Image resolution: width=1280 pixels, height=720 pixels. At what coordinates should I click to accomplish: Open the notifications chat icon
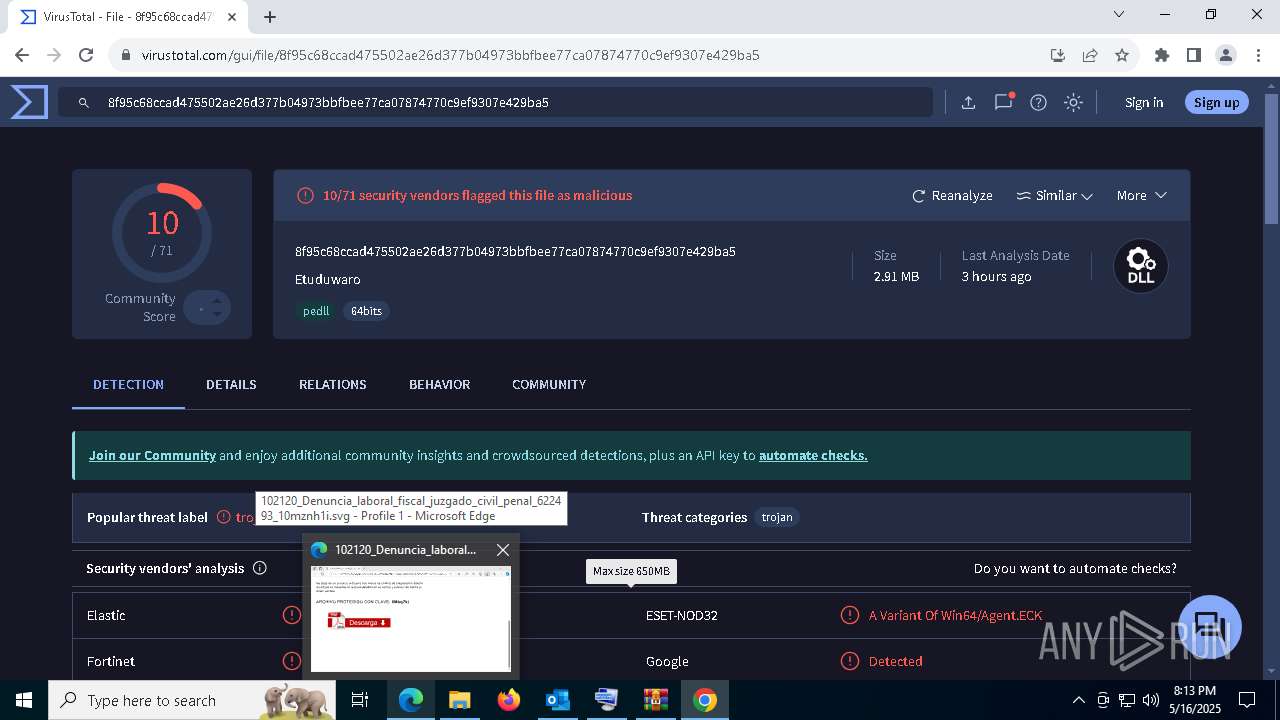(x=1003, y=102)
